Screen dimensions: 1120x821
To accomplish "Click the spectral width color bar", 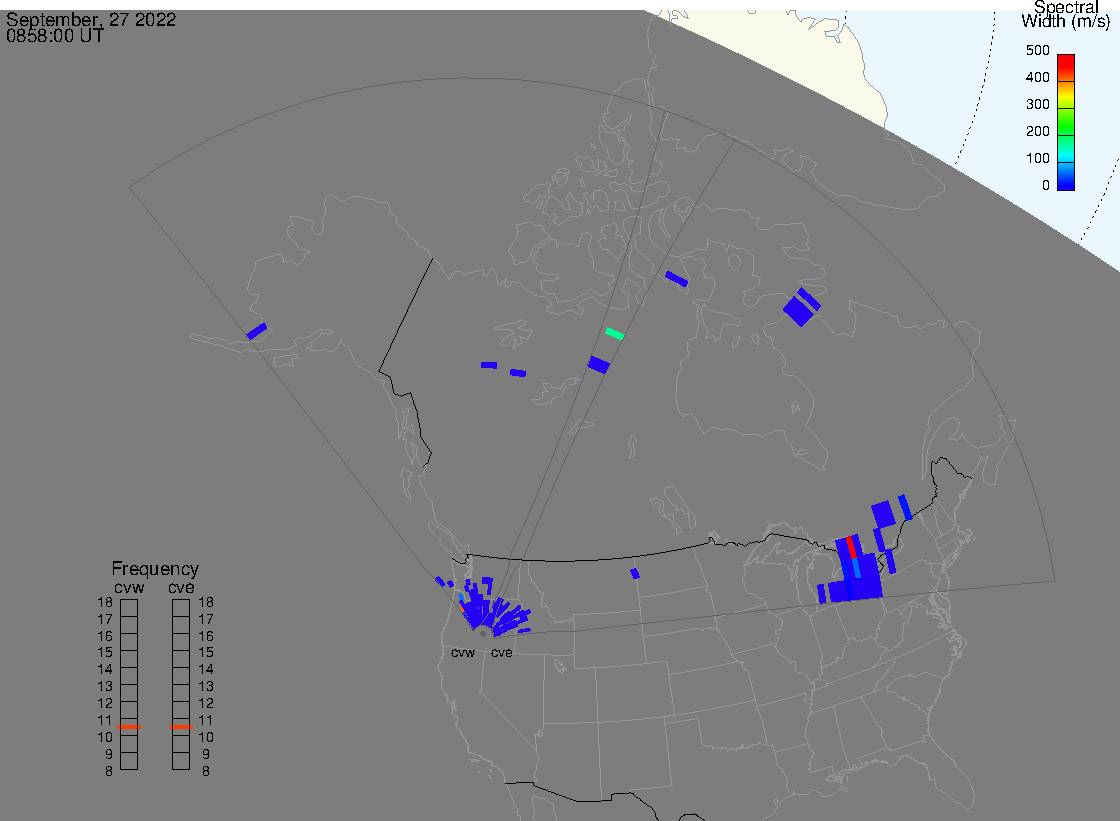I will pos(1066,122).
